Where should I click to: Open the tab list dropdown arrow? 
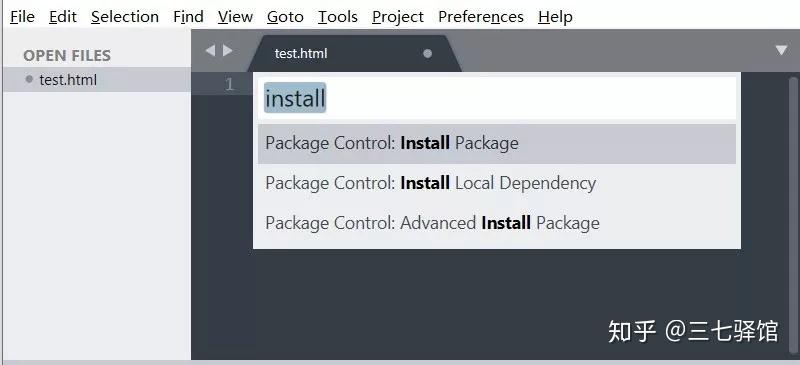781,50
